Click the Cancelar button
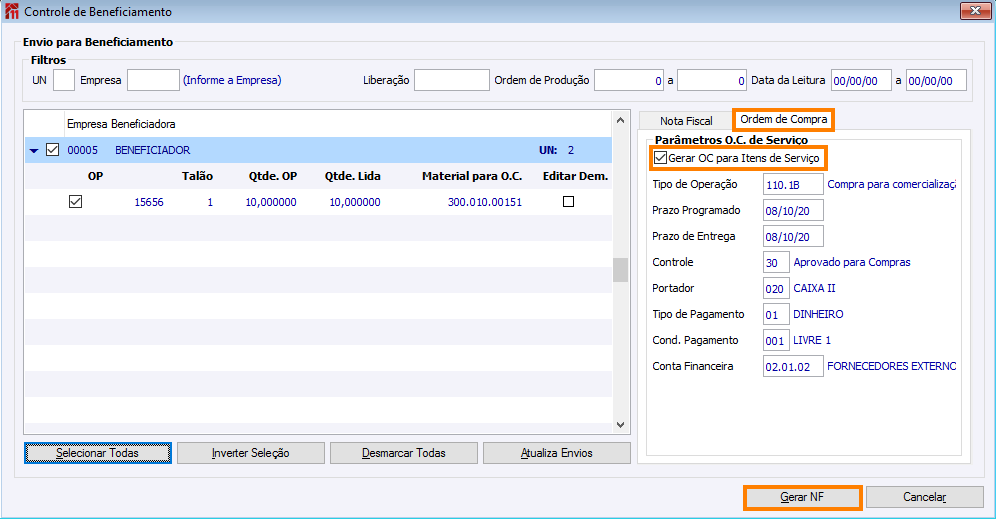The height and width of the screenshot is (519, 996). click(925, 497)
